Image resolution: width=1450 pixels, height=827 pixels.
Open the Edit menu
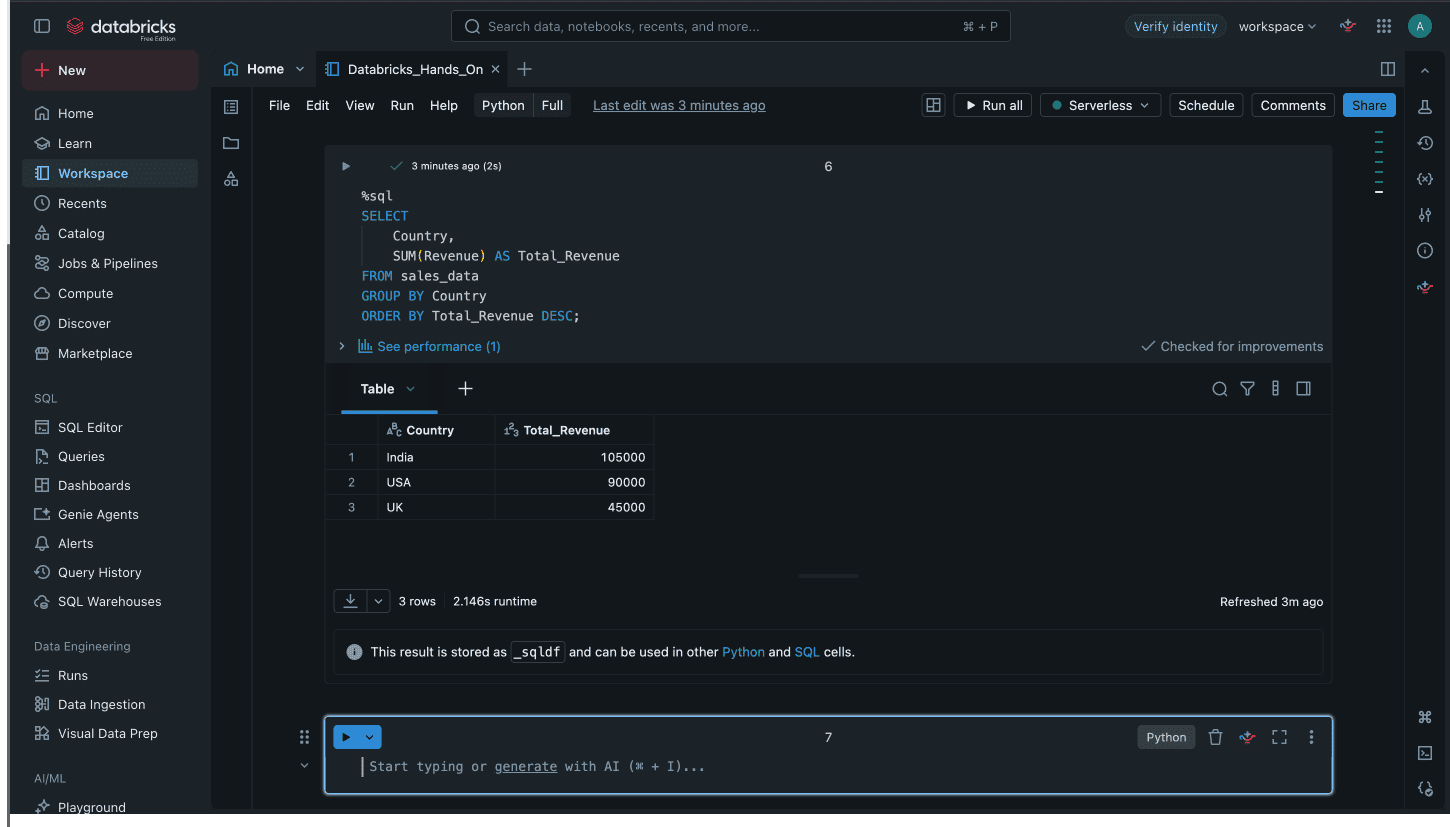(x=318, y=105)
